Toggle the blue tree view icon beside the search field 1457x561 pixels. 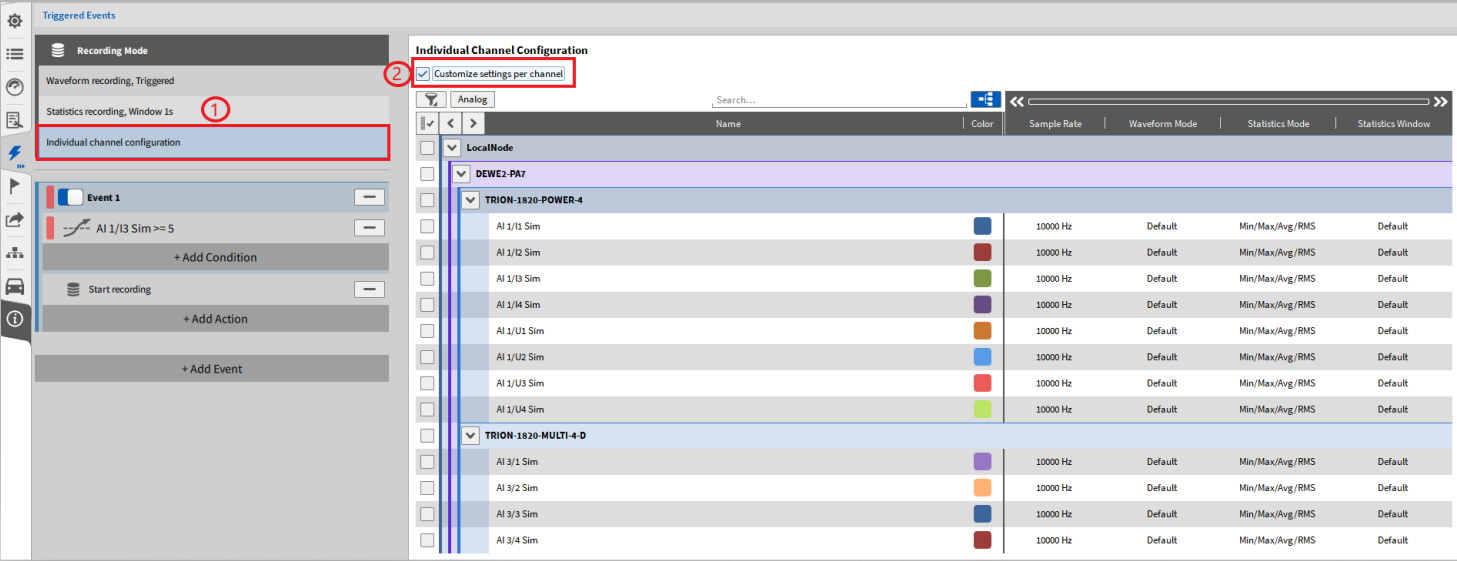tap(985, 99)
